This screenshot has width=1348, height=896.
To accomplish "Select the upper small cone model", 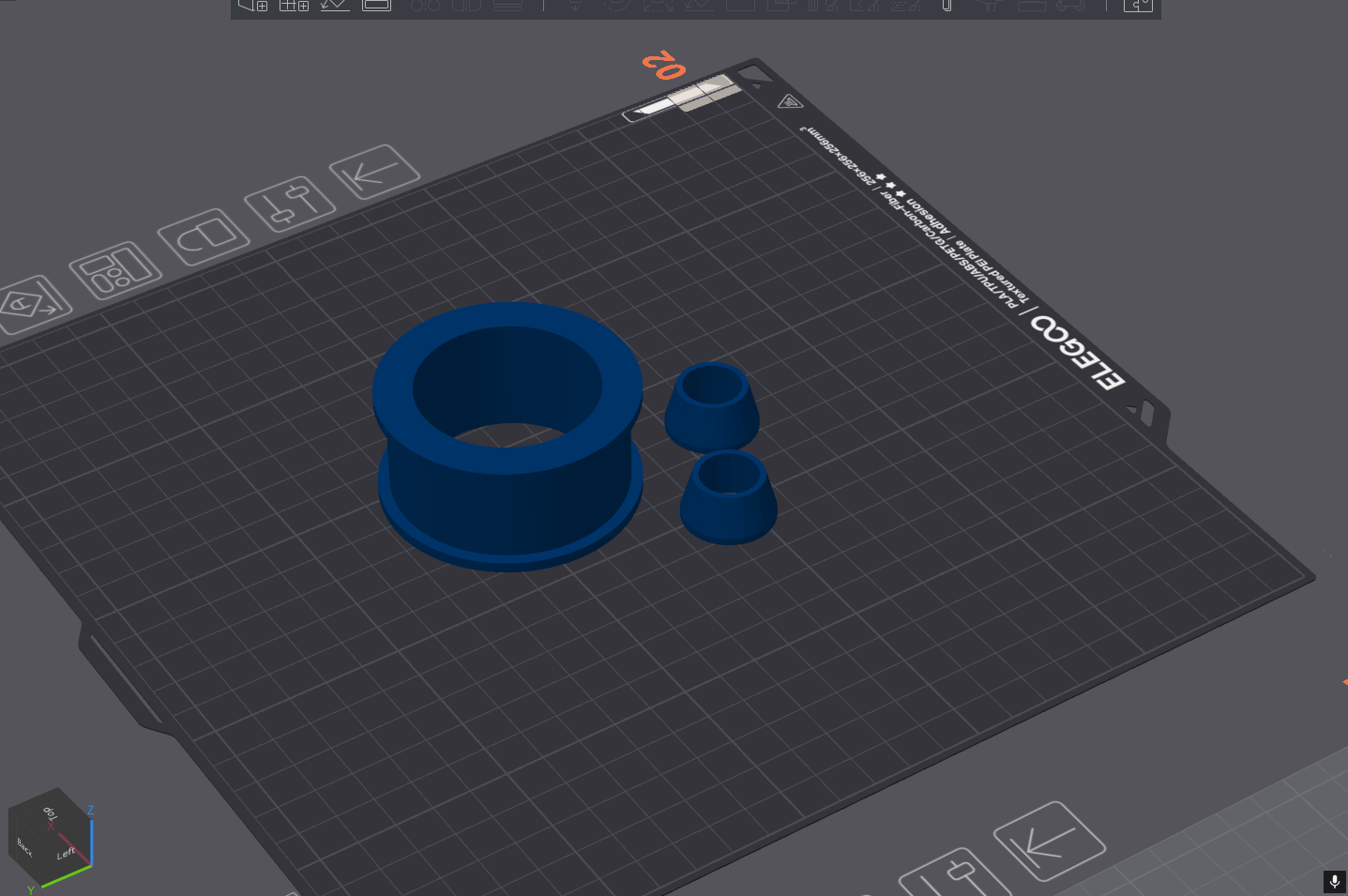I will click(712, 407).
